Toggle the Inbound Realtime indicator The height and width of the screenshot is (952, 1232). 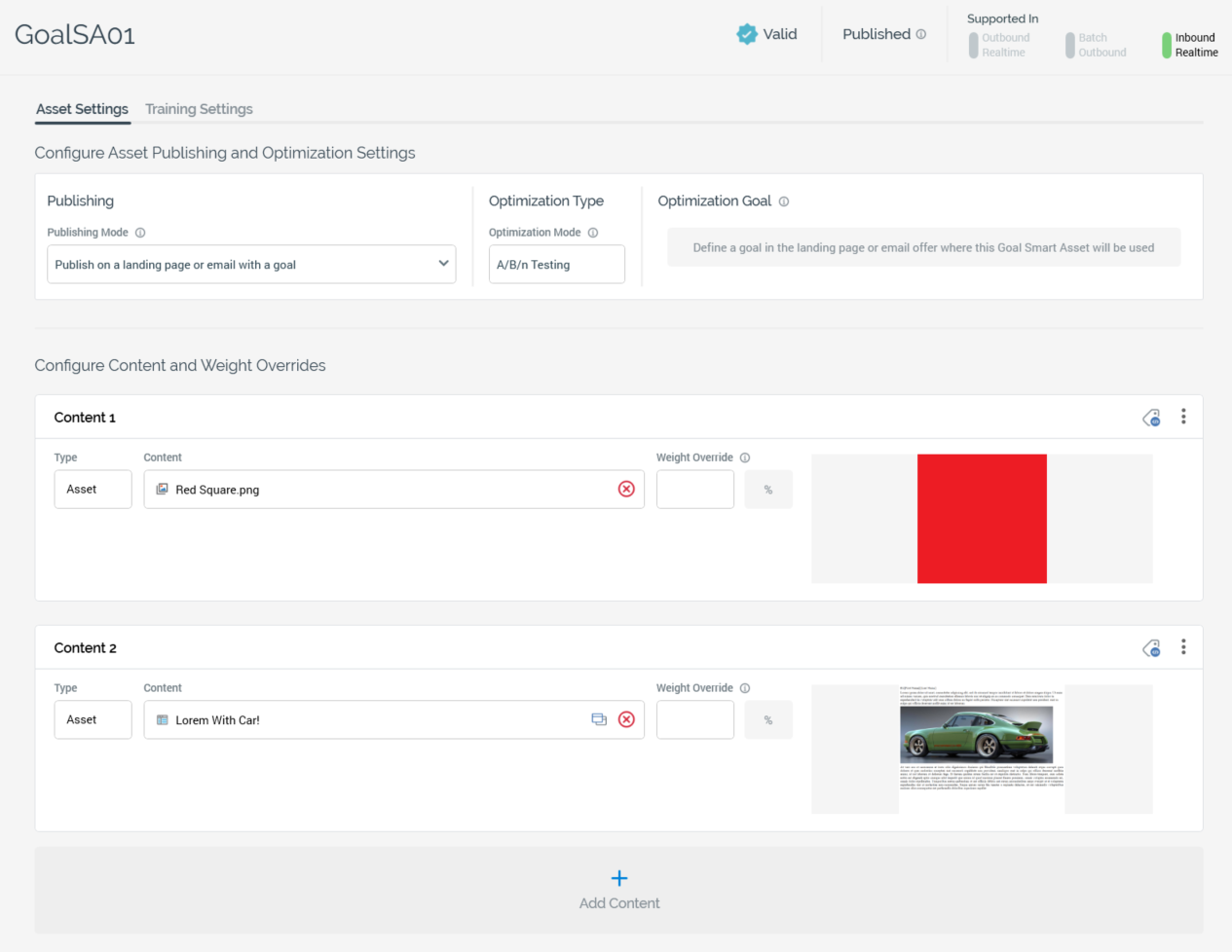(x=1167, y=45)
